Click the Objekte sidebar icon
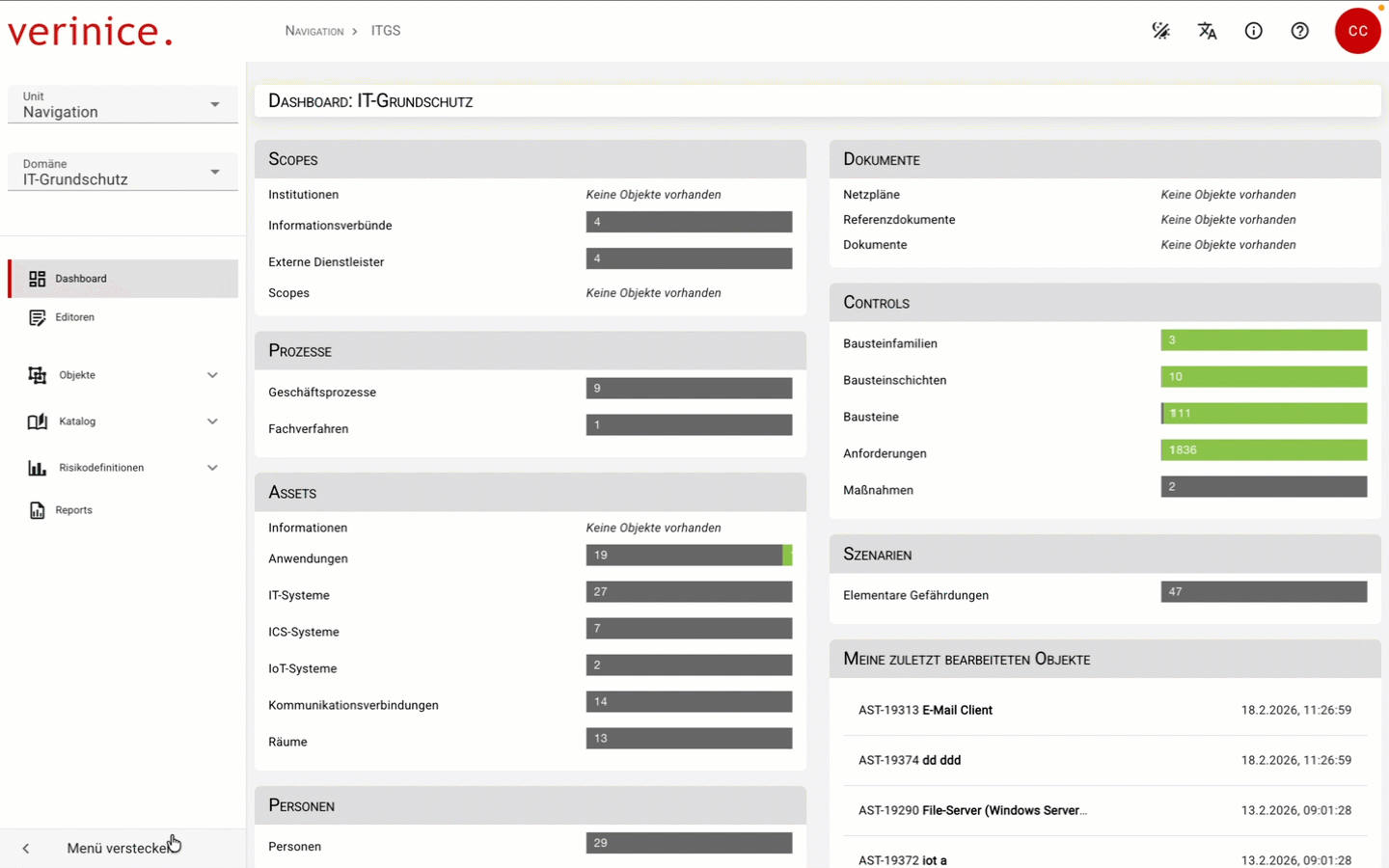Screen dimensions: 1389x868 tap(38, 375)
